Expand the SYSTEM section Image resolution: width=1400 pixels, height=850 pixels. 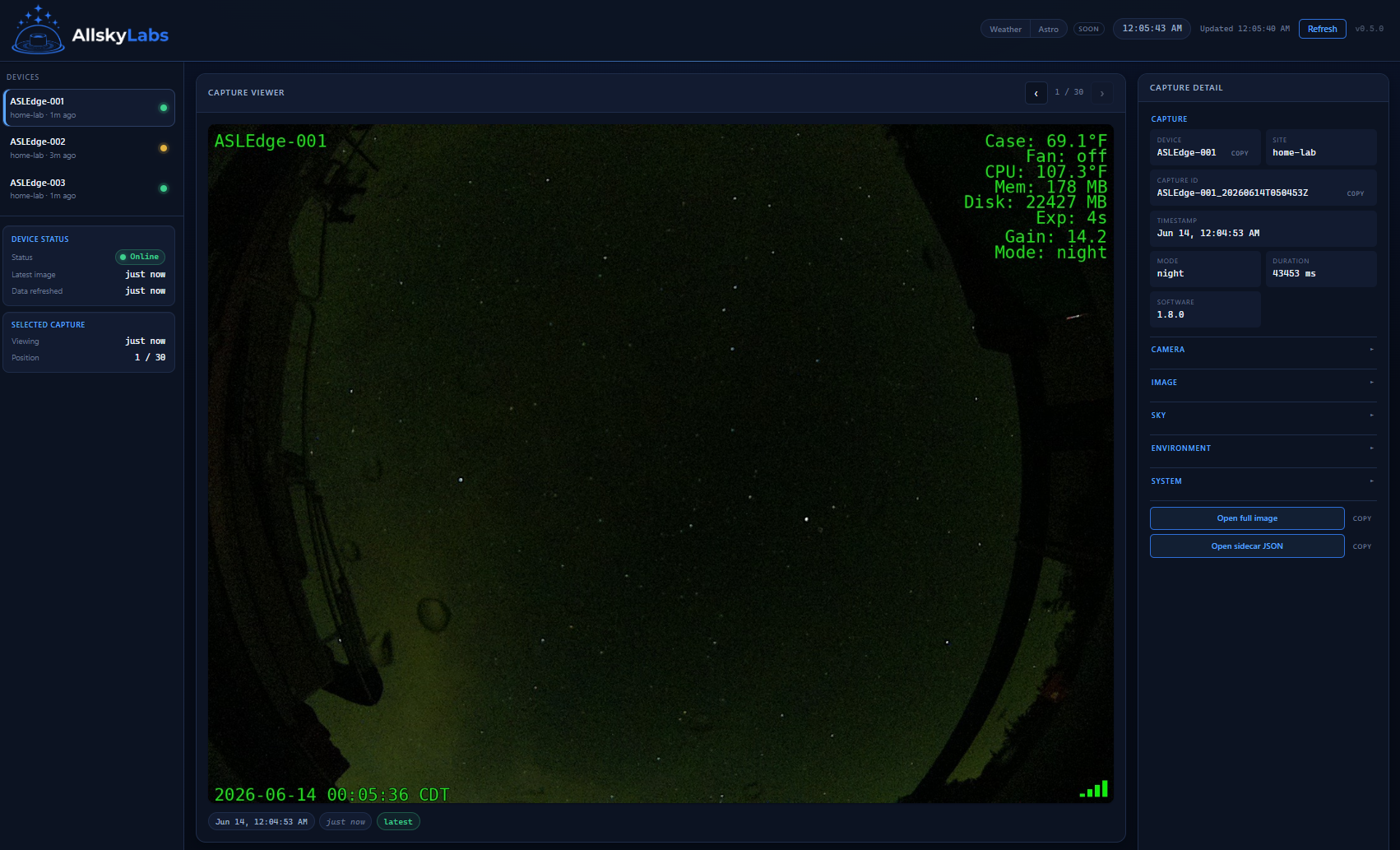coord(1263,481)
